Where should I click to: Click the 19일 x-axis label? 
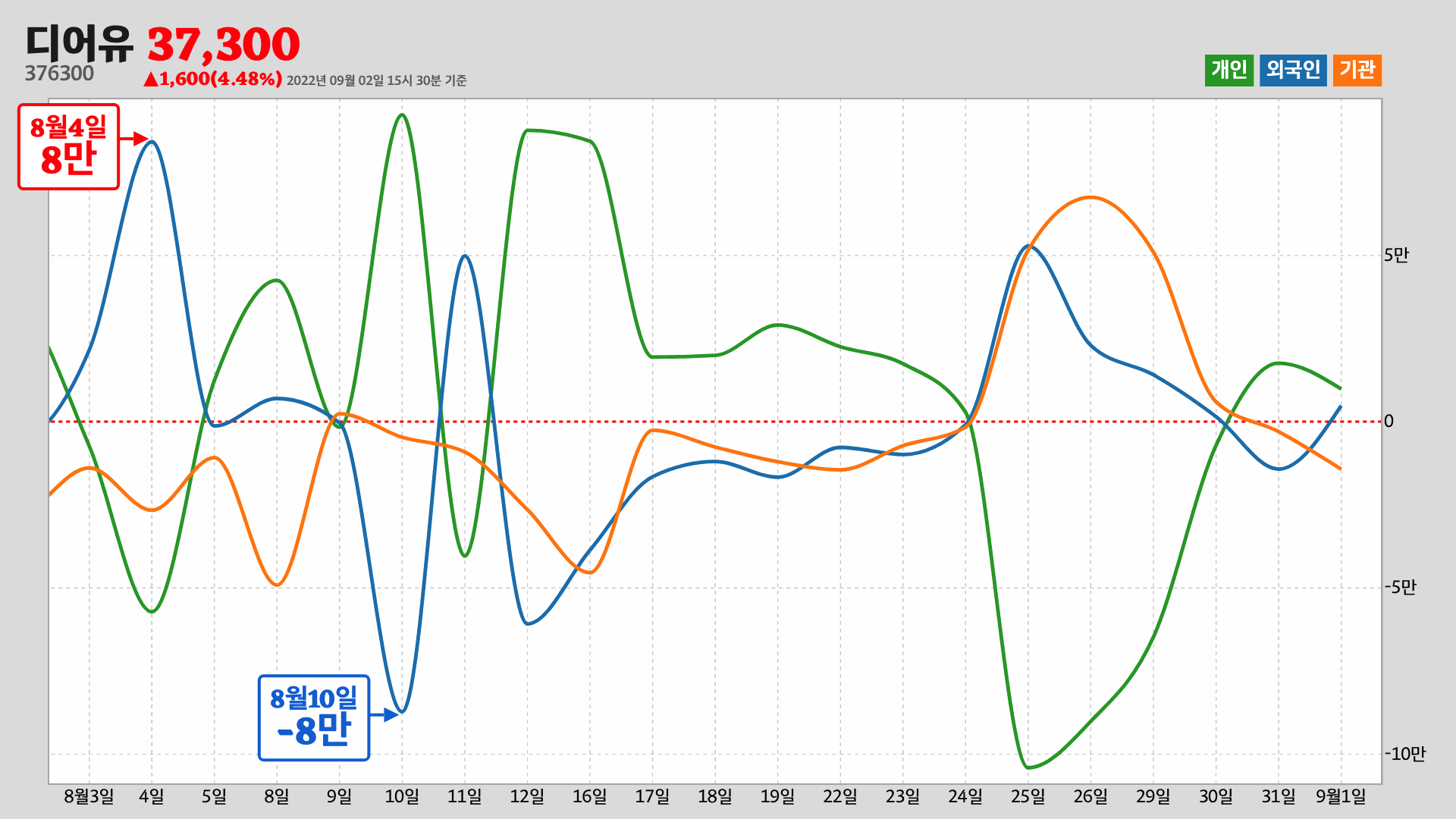777,796
